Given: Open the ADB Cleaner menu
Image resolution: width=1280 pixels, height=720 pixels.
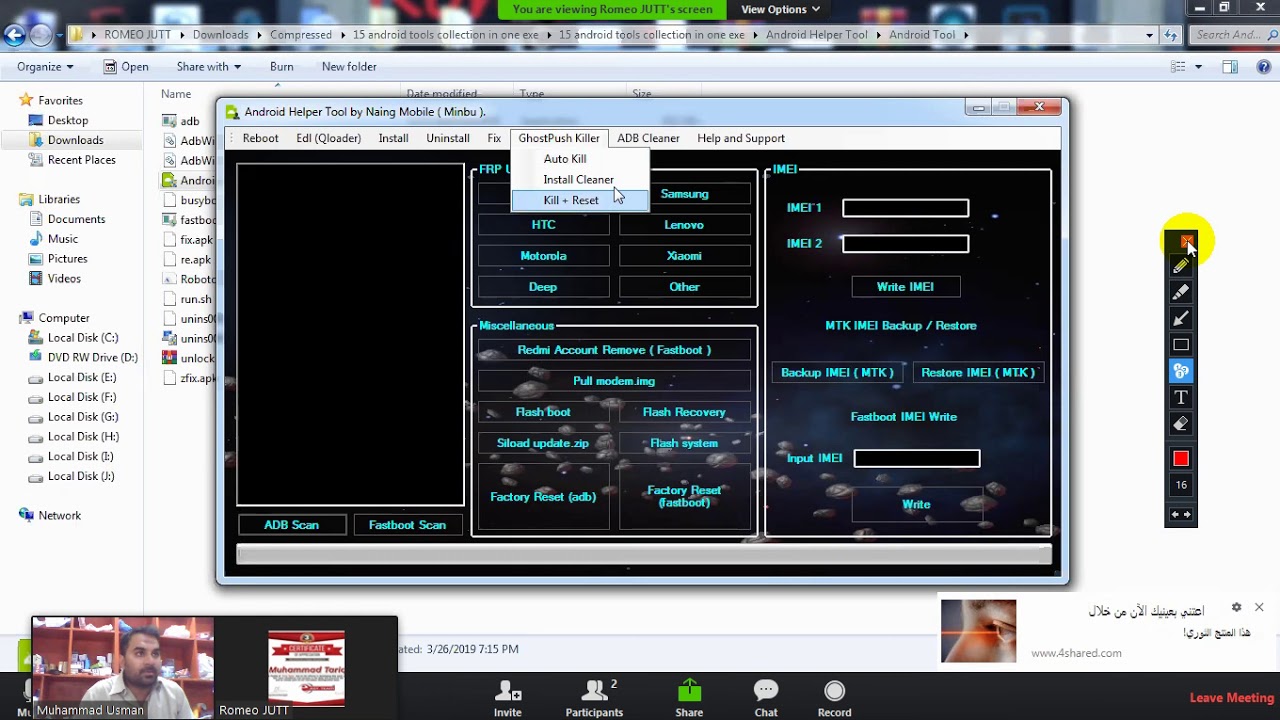Looking at the screenshot, I should click(x=648, y=138).
